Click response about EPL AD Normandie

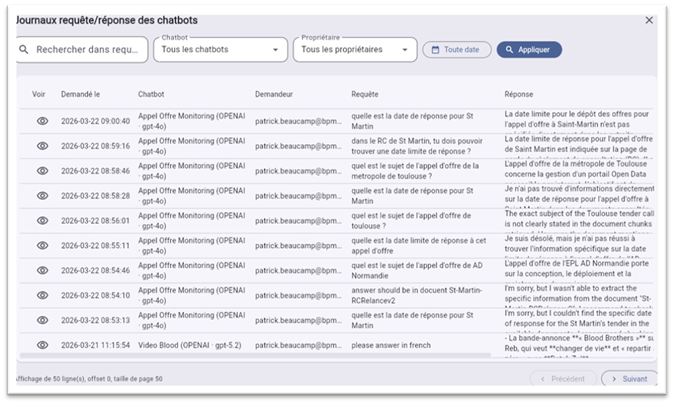[576, 269]
